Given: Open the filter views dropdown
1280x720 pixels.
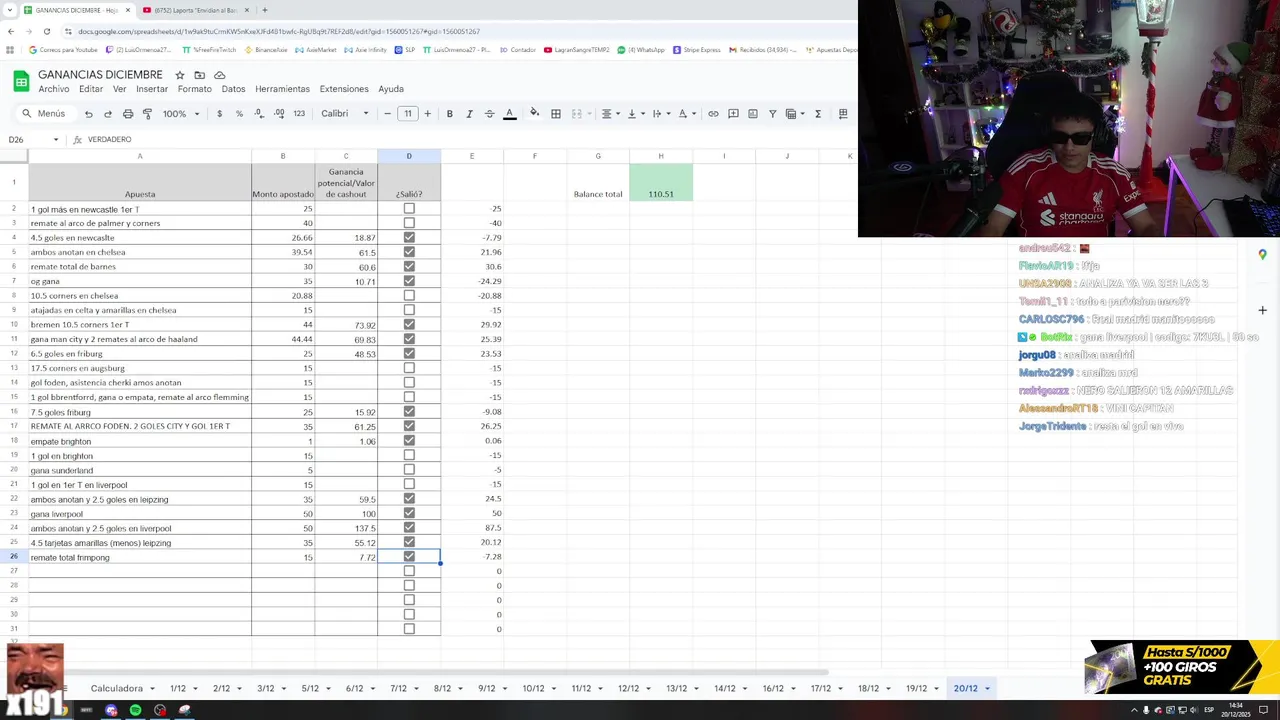Looking at the screenshot, I should (795, 114).
